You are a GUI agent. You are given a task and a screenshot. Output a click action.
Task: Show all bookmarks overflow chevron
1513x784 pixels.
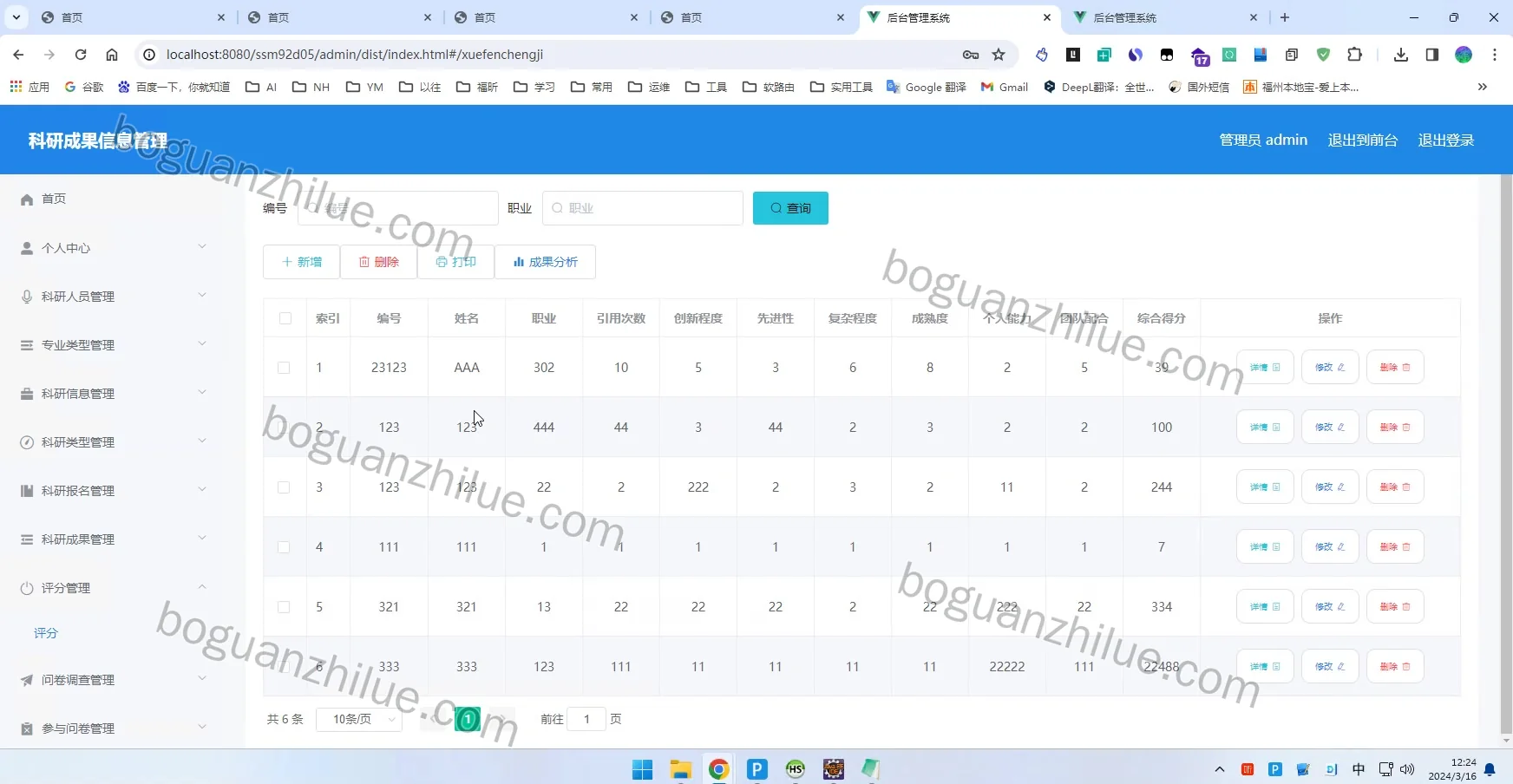[x=1482, y=87]
